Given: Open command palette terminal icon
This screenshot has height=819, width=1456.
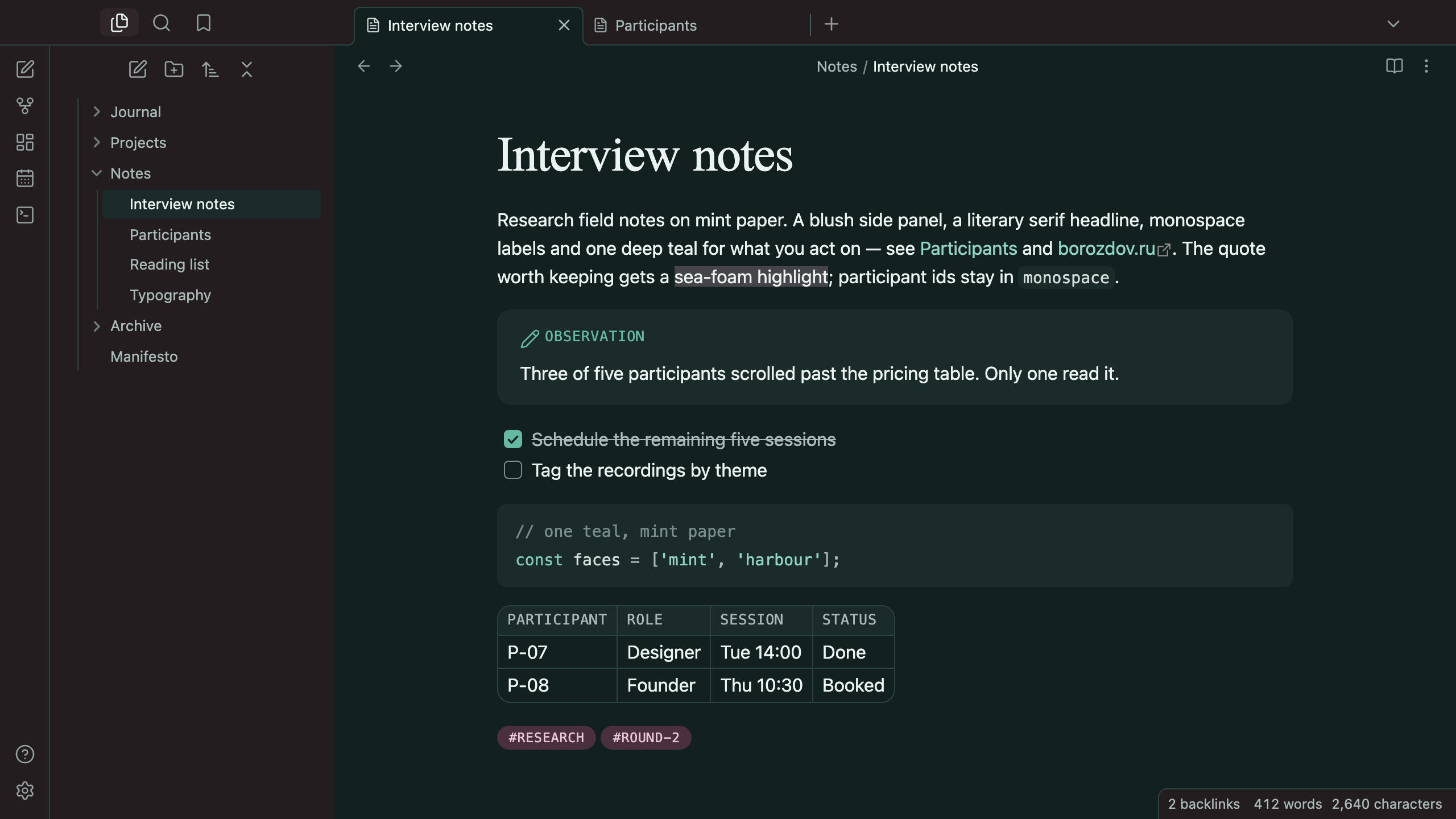Looking at the screenshot, I should click(25, 215).
